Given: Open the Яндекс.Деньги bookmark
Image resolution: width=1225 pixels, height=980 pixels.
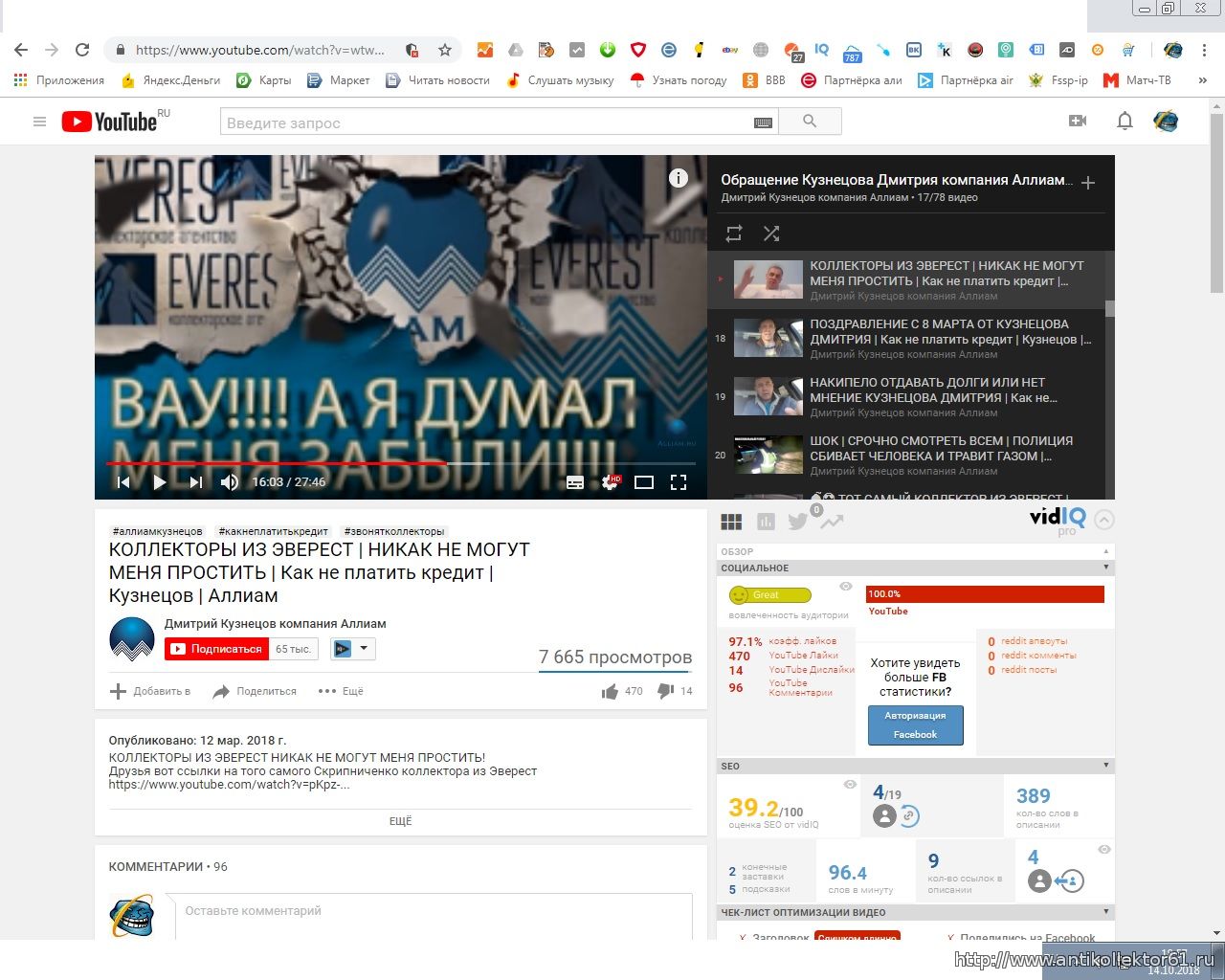Looking at the screenshot, I should (171, 80).
